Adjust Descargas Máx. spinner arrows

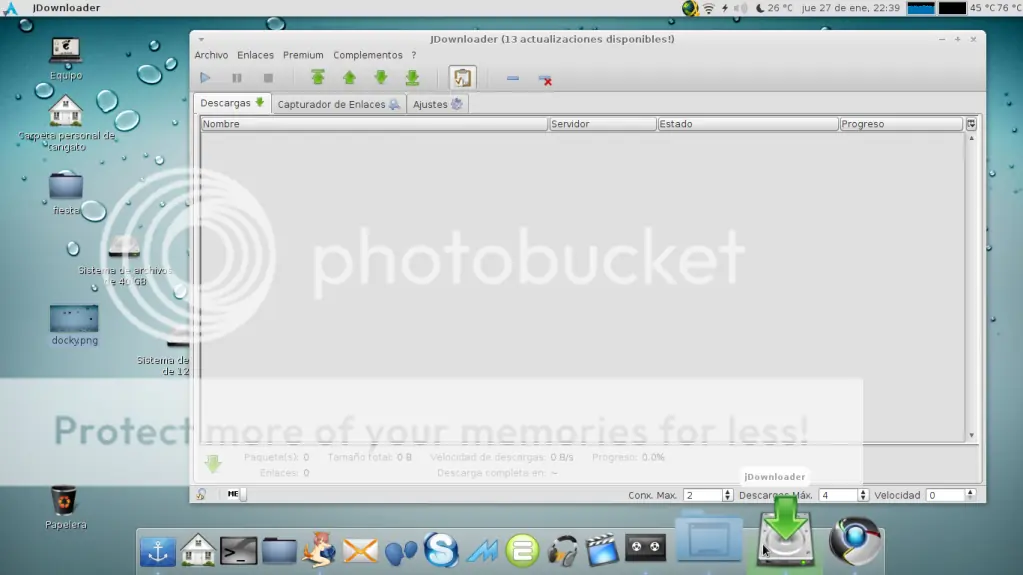(x=863, y=495)
